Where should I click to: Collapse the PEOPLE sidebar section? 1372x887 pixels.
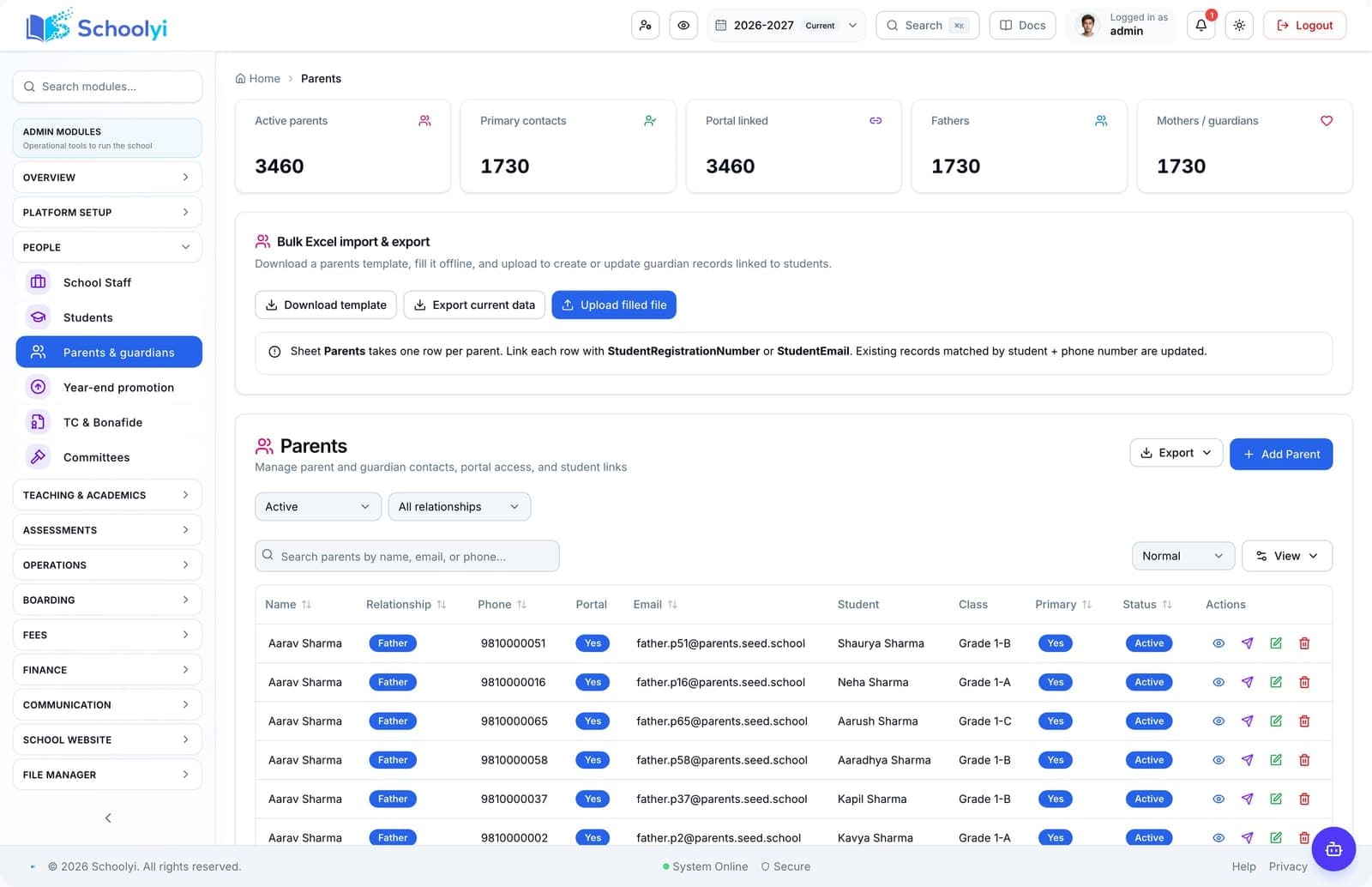click(107, 247)
